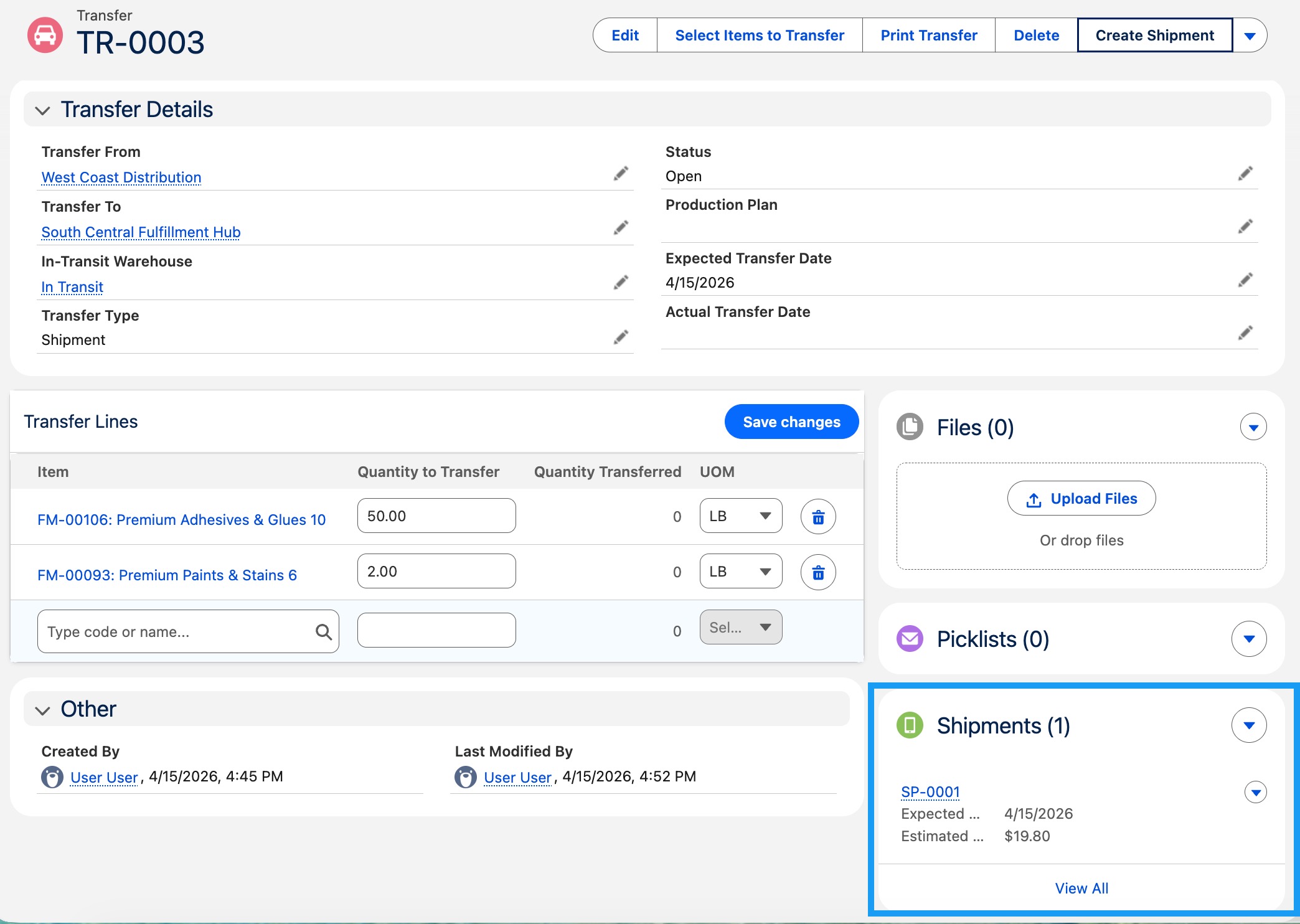Open UOM dropdown for FM-00093 line
Viewport: 1300px width, 924px height.
(741, 571)
